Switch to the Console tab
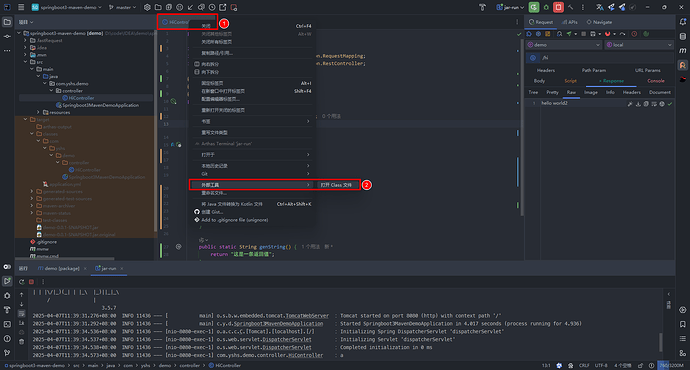 coord(656,81)
